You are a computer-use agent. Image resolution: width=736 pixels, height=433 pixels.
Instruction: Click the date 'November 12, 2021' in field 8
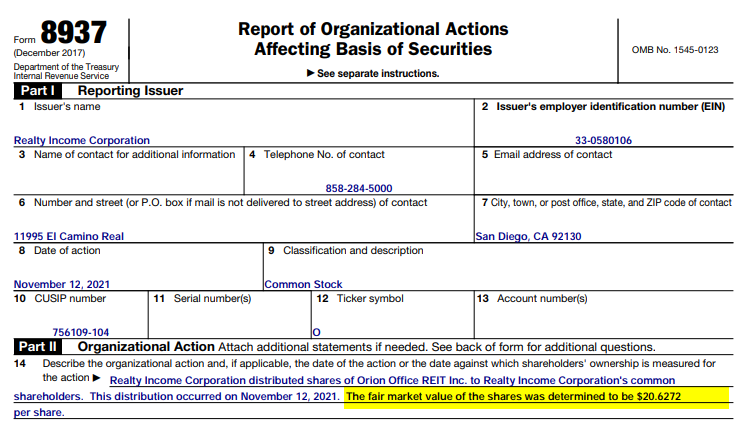[x=61, y=284]
